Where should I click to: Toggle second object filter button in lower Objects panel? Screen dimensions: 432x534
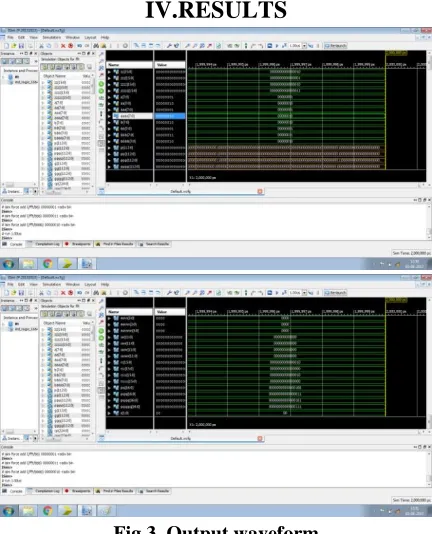[x=52, y=314]
